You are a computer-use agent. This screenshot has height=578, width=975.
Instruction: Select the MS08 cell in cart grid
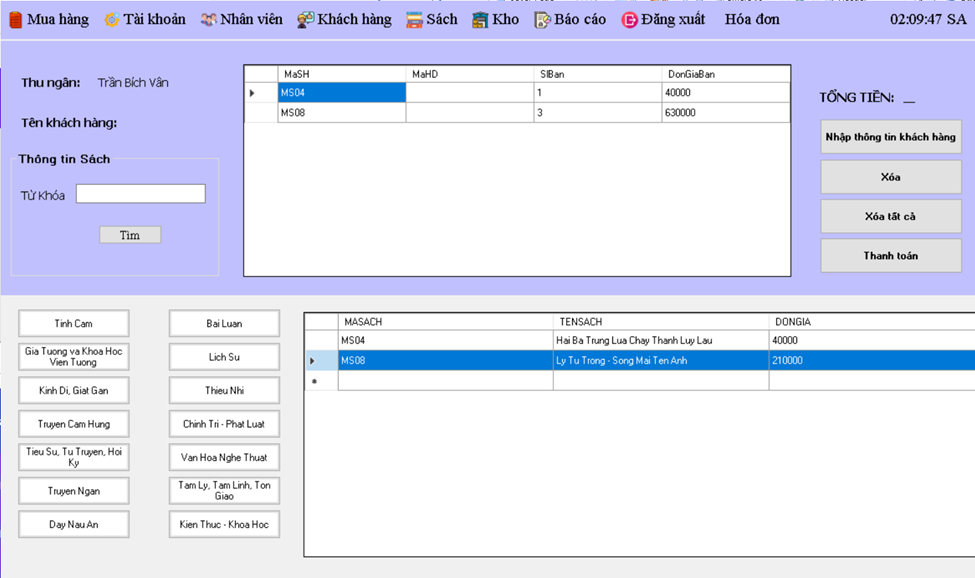point(341,112)
